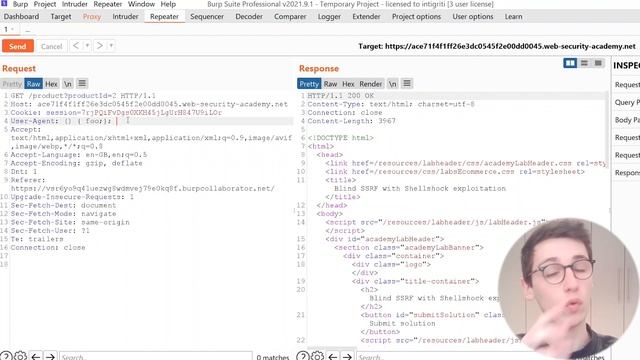Select the Hex view in Request pane
Image resolution: width=640 pixels, height=360 pixels.
pos(51,84)
